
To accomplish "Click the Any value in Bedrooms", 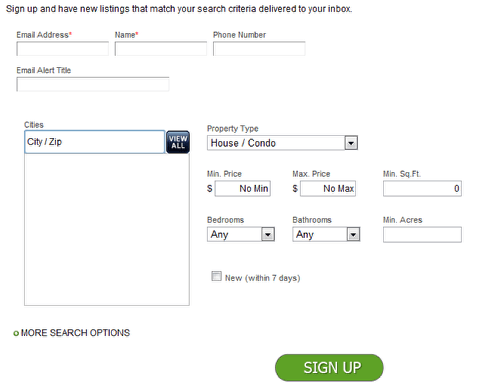I will pyautogui.click(x=219, y=235).
